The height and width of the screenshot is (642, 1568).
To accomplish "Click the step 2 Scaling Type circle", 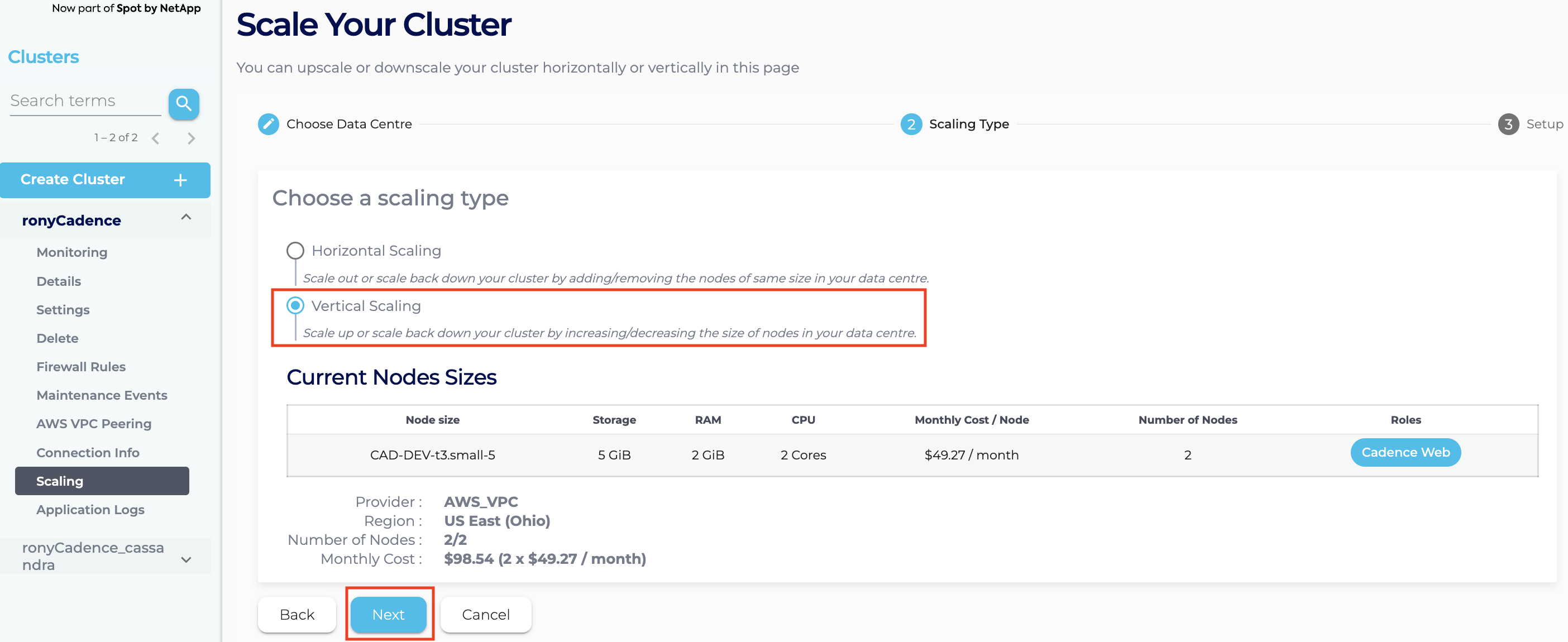I will 911,124.
